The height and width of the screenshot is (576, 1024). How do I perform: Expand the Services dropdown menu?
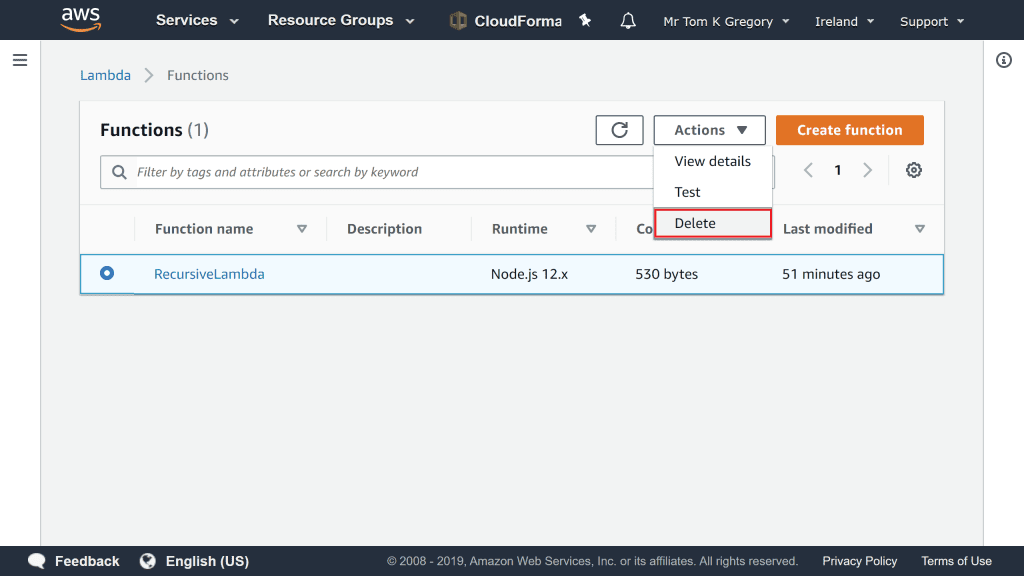point(197,21)
